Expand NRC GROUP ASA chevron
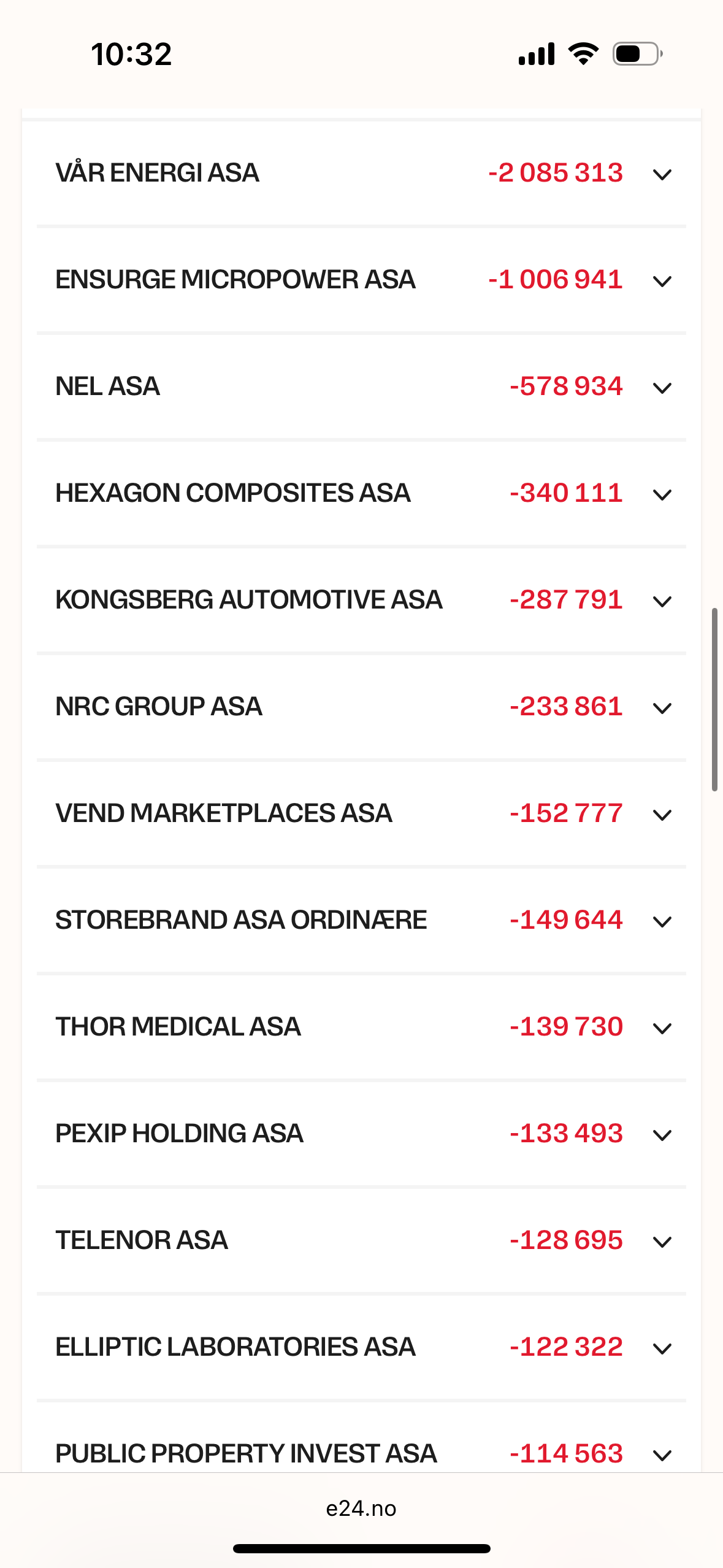 (x=662, y=709)
